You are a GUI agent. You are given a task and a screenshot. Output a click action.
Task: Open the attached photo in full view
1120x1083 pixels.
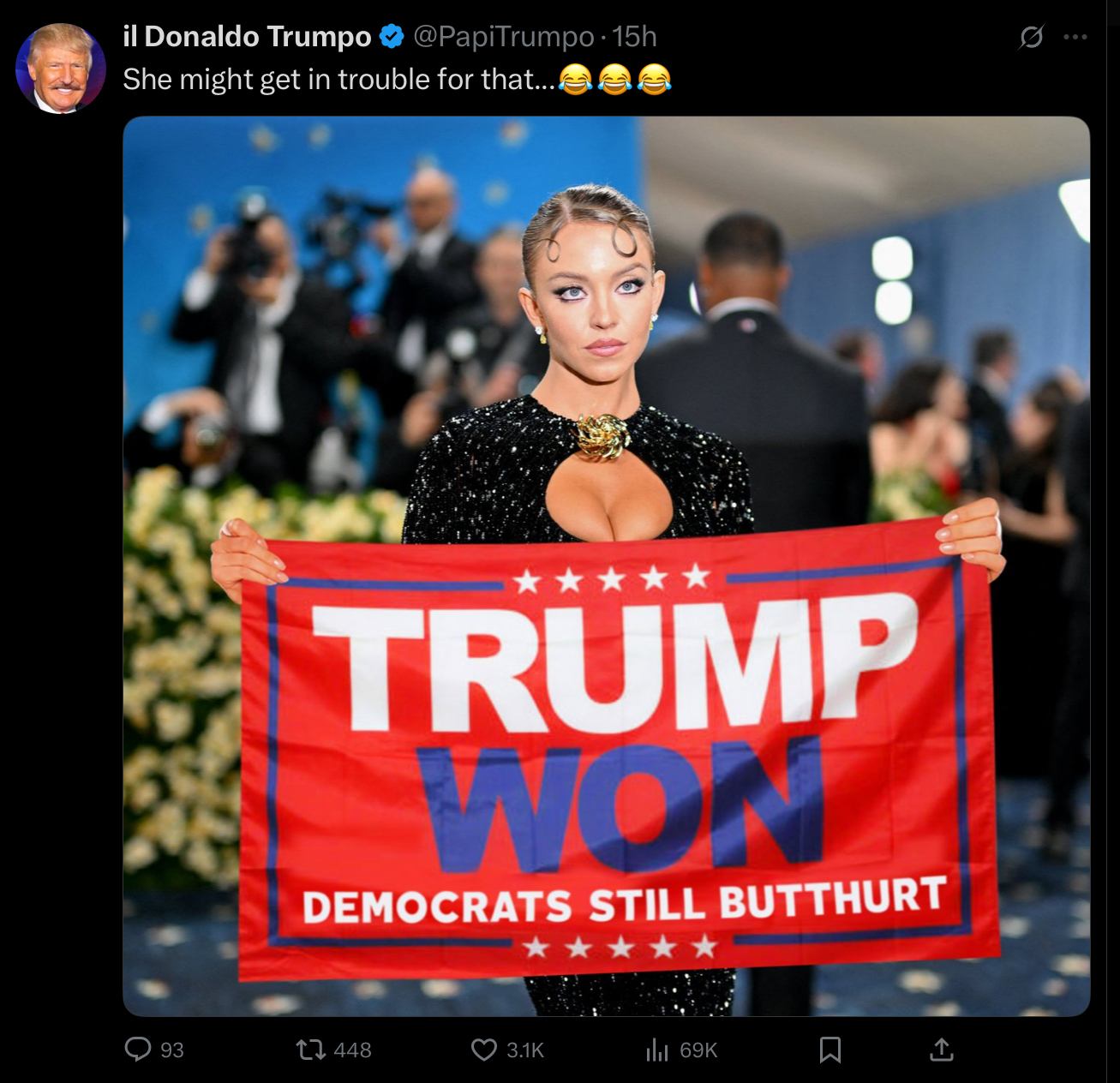click(607, 566)
